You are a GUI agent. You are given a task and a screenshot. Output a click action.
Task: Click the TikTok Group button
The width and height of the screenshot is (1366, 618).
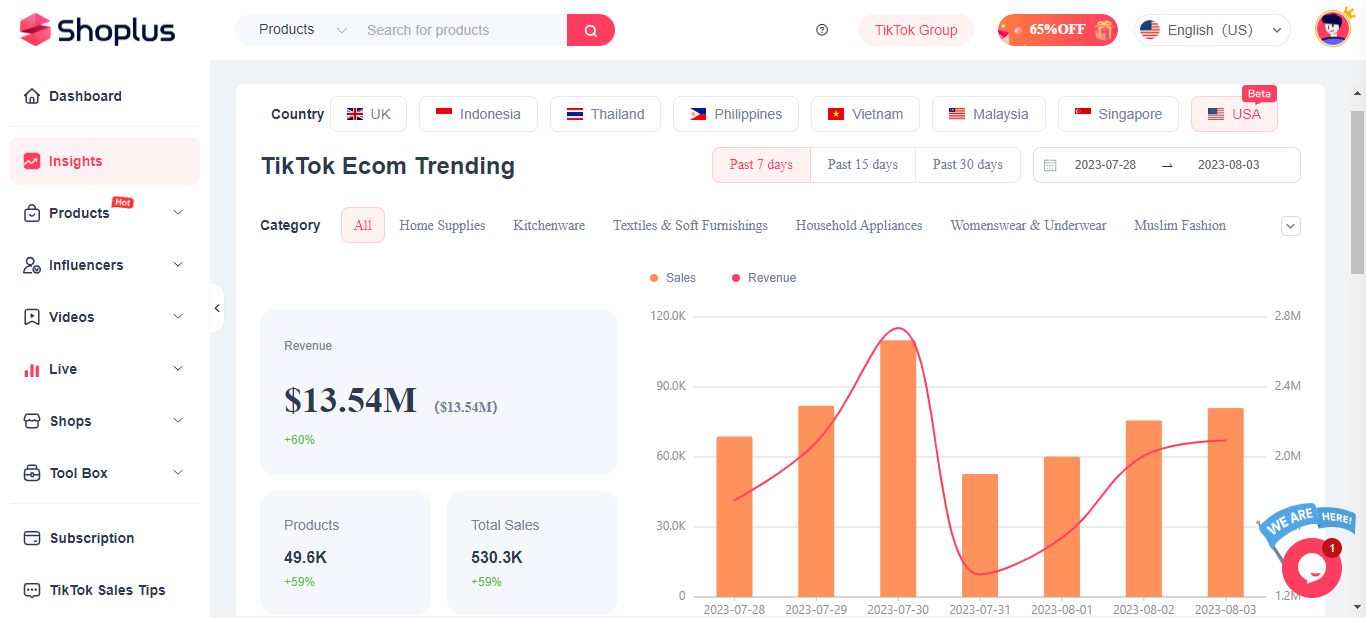click(916, 30)
